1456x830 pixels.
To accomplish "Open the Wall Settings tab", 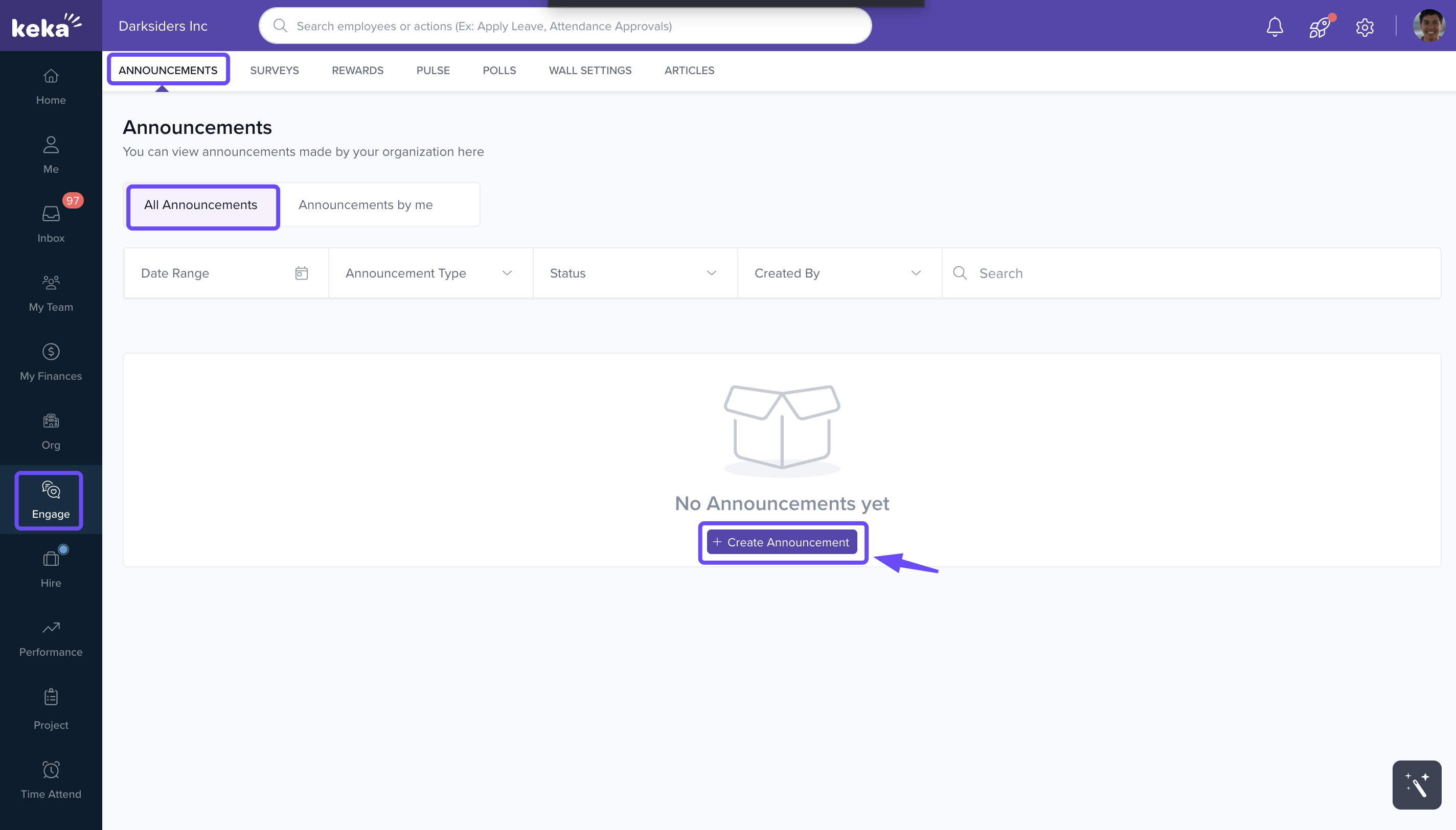I will [589, 70].
